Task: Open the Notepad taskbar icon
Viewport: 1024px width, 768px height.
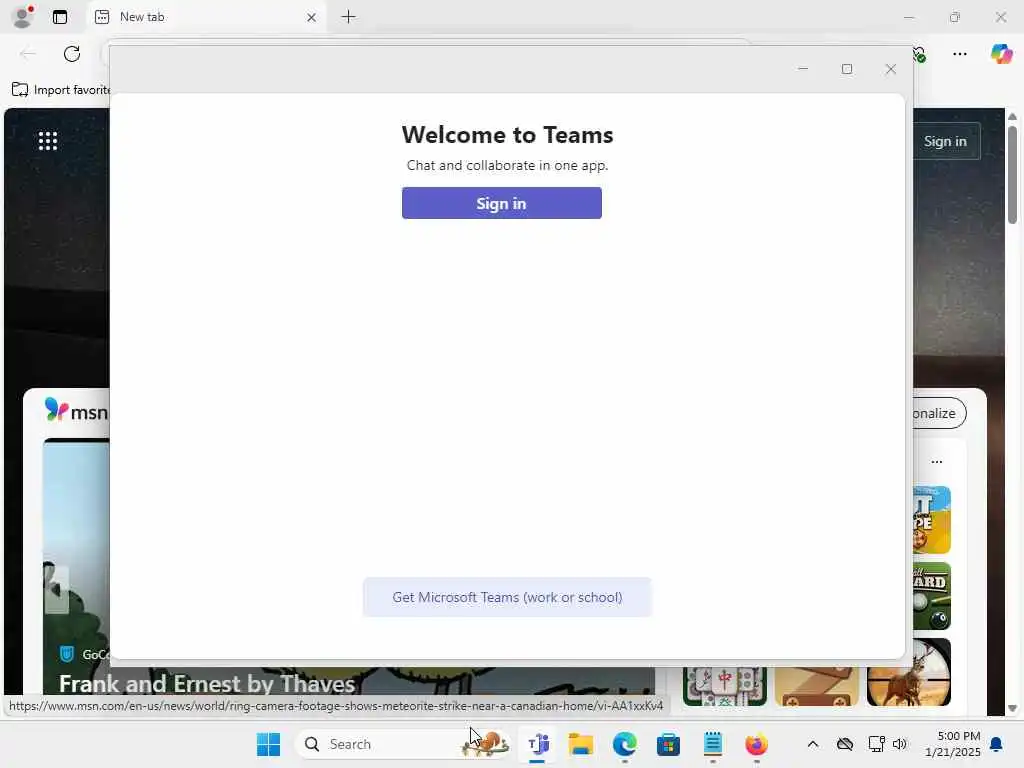Action: click(x=712, y=744)
